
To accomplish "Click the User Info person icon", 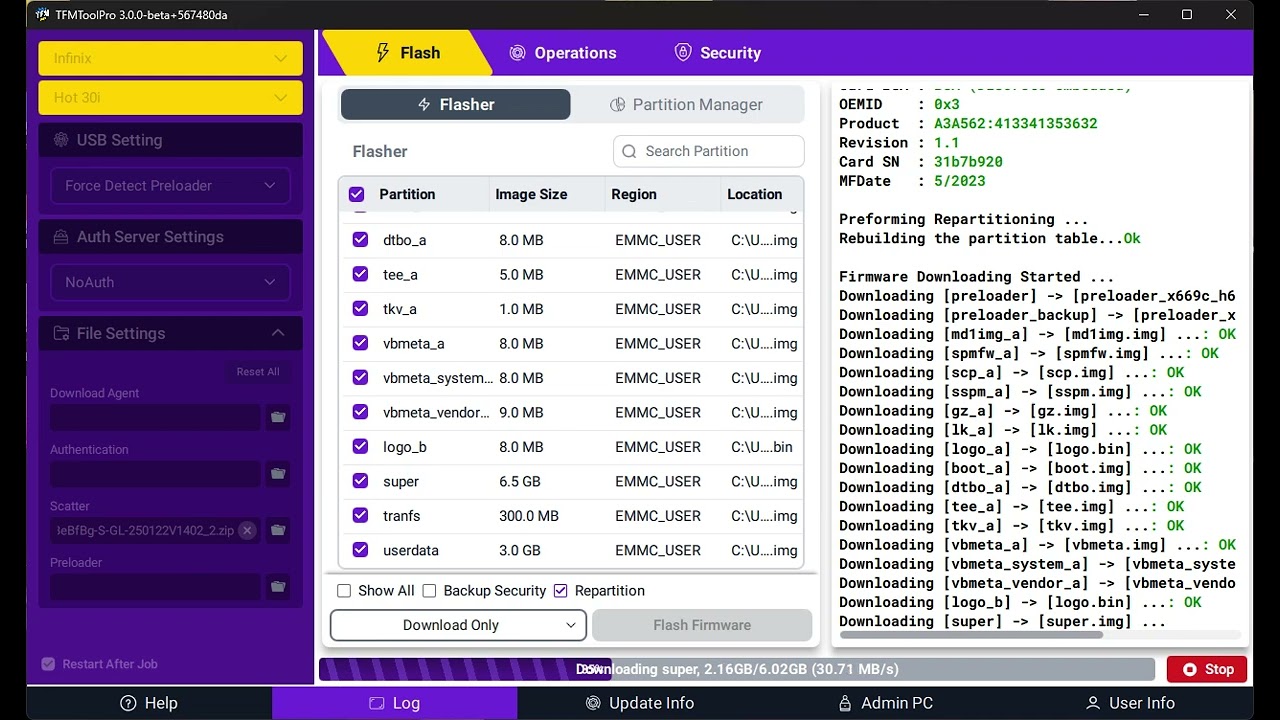I will click(x=1093, y=703).
